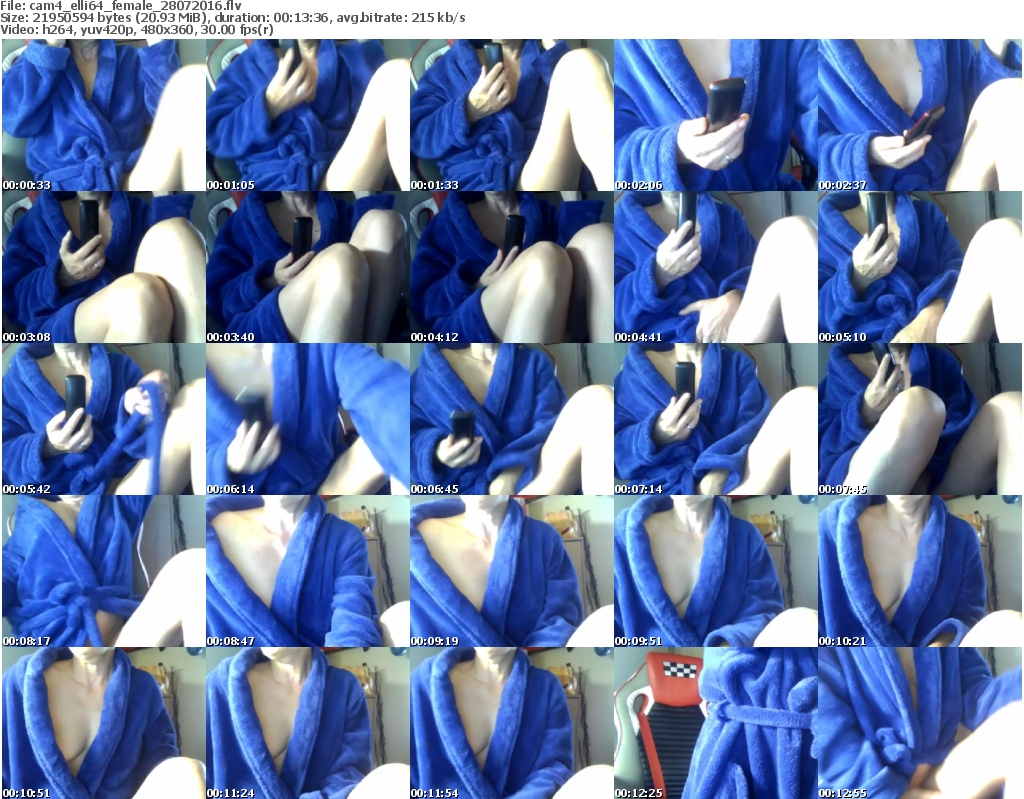This screenshot has width=1024, height=799.
Task: Select the thumbnail timestamped 00:05:10
Action: tap(920, 267)
